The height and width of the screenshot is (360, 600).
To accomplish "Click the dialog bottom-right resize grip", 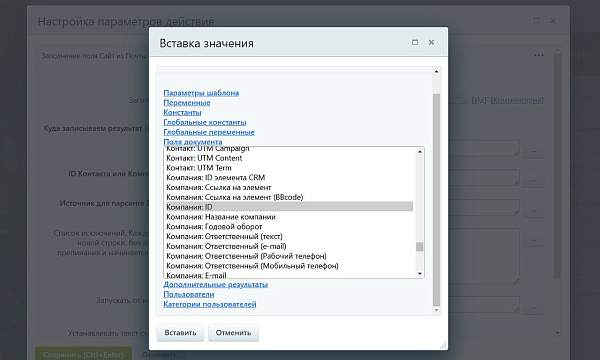I will 443,345.
